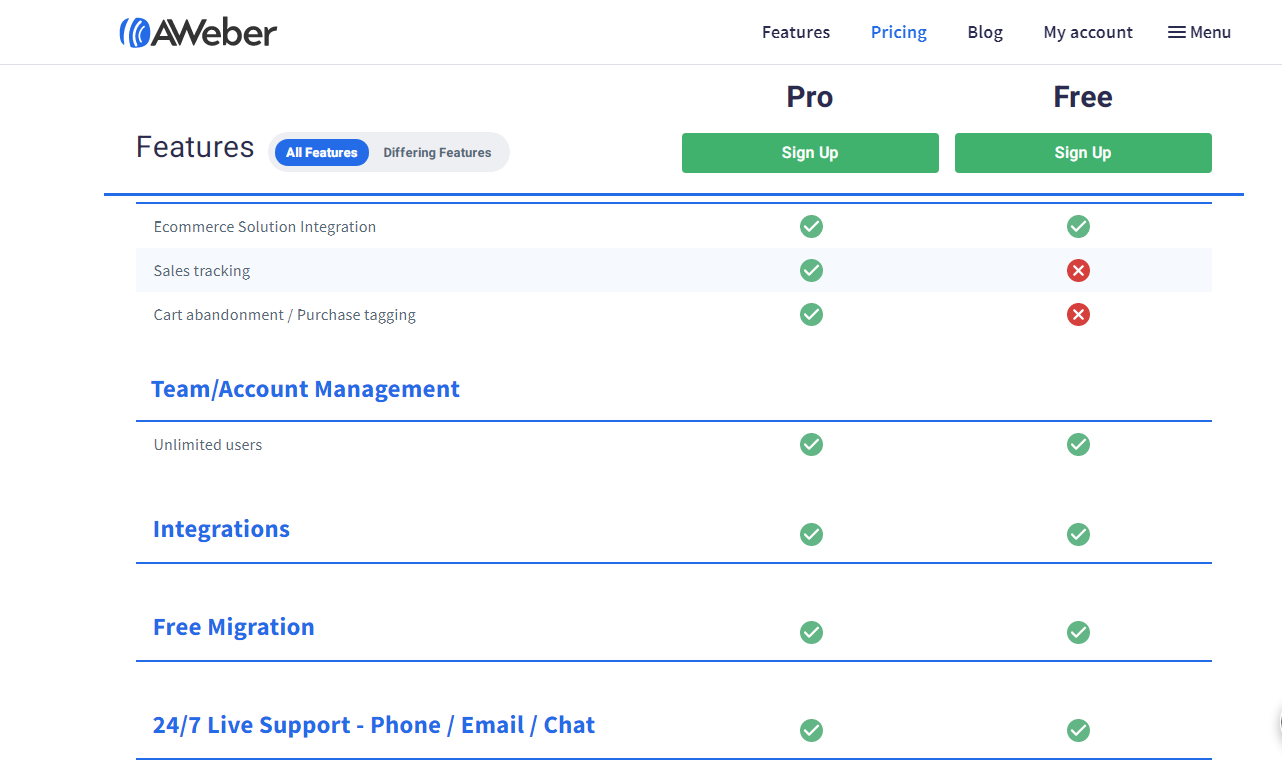Click Pro checkmark for Sales tracking

[x=811, y=270]
